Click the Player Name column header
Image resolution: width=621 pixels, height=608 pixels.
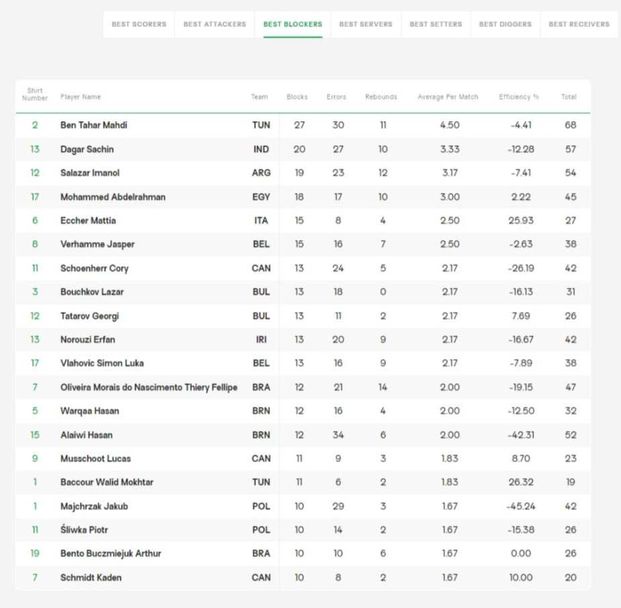point(81,97)
